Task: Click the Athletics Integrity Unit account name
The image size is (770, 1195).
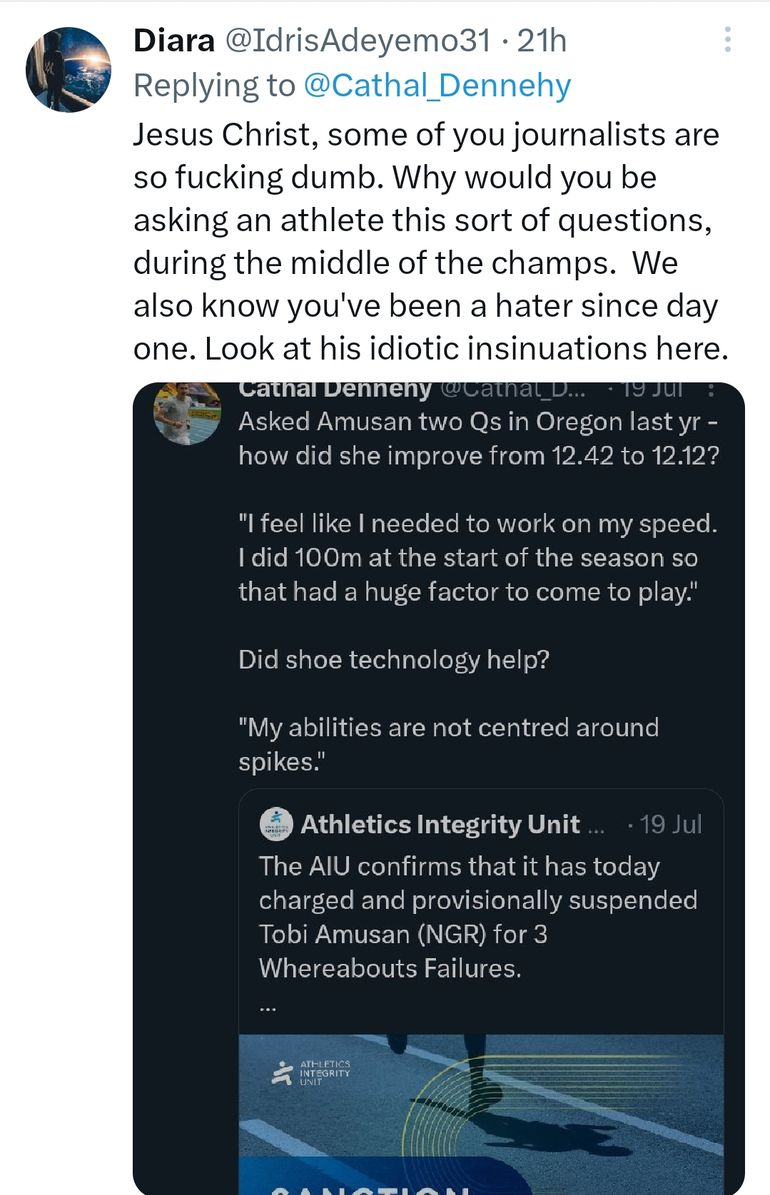Action: (440, 824)
